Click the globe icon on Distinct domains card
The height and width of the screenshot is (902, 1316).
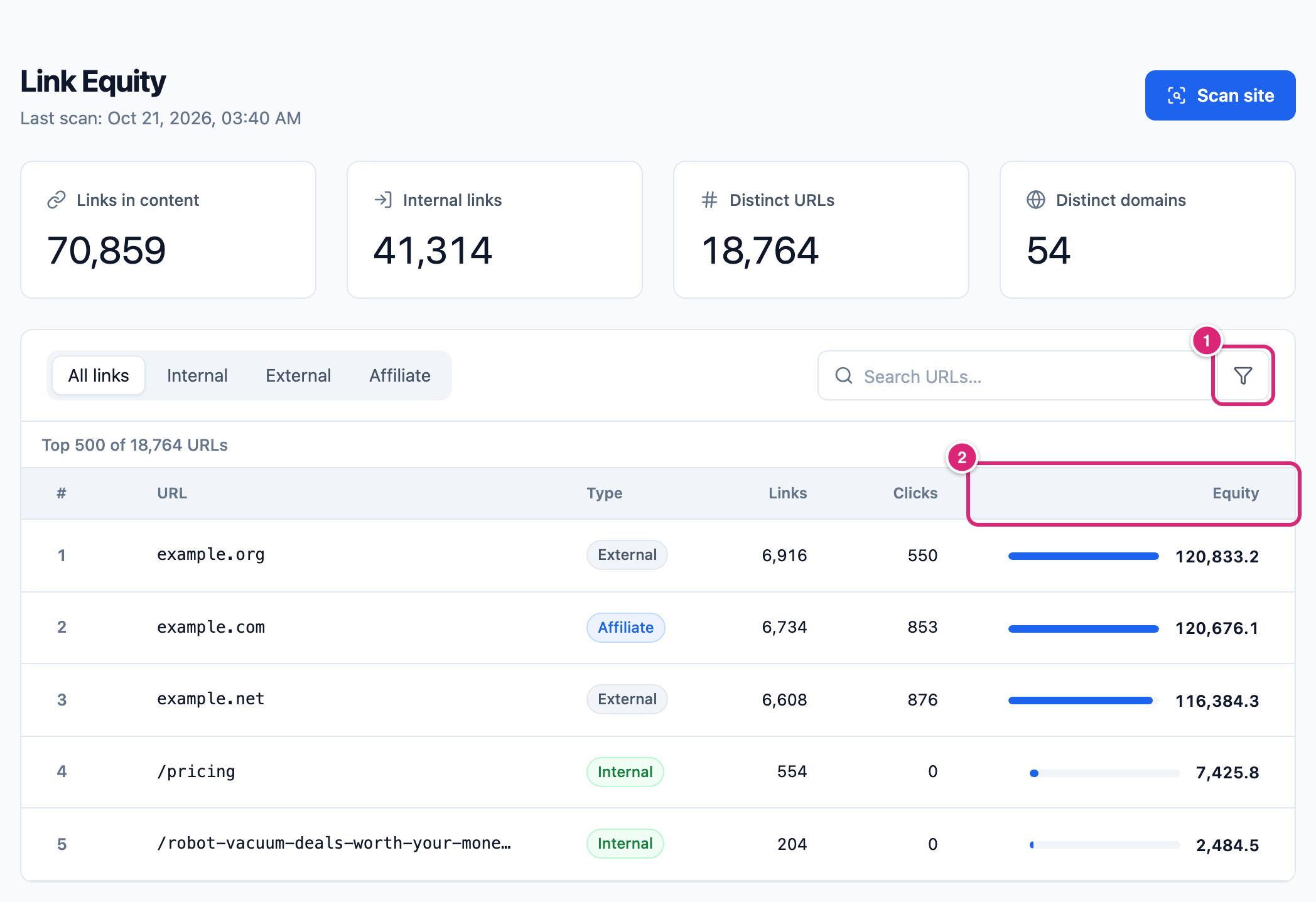click(x=1036, y=200)
